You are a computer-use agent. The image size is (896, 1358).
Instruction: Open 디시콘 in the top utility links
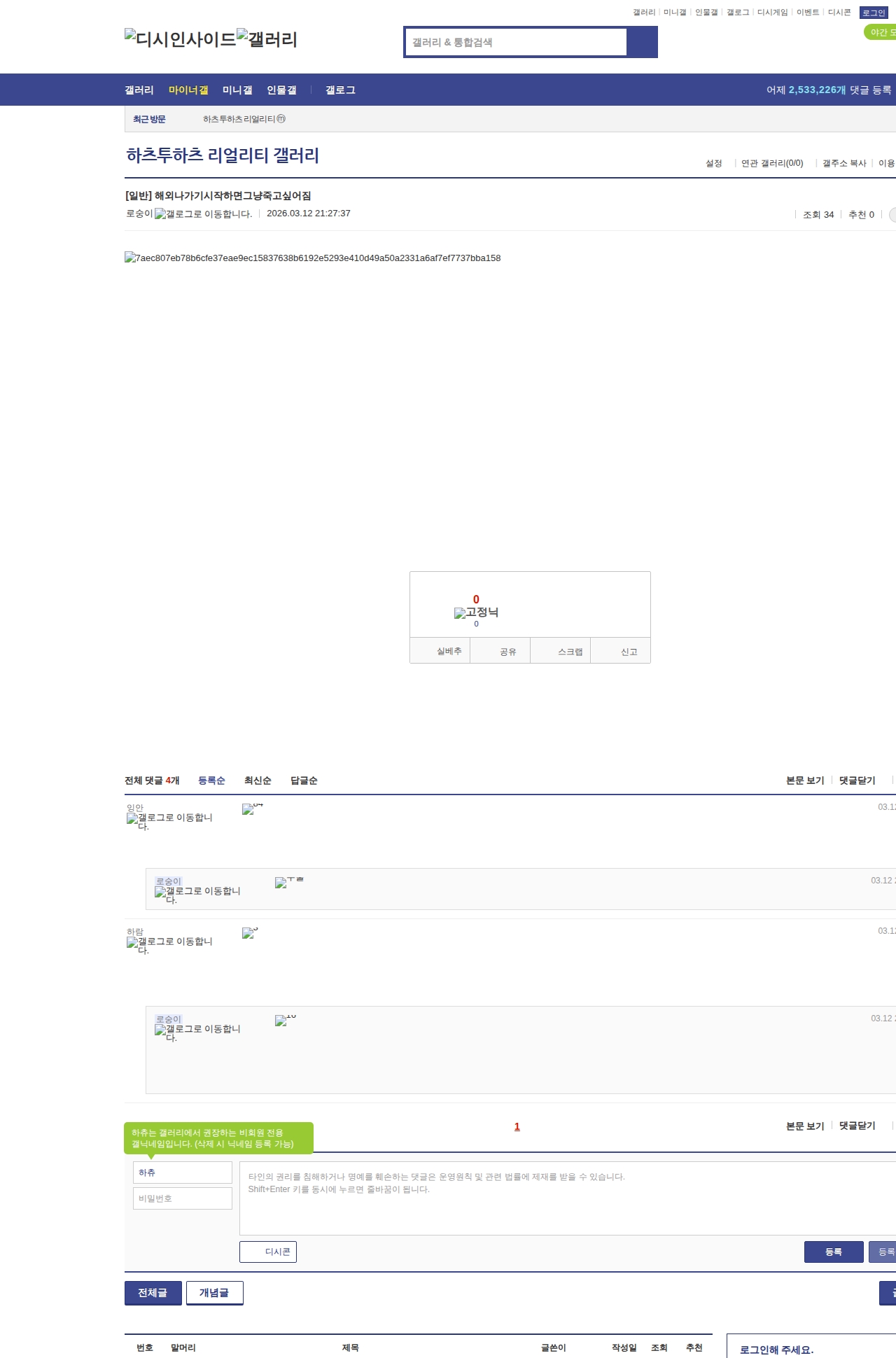(x=839, y=13)
